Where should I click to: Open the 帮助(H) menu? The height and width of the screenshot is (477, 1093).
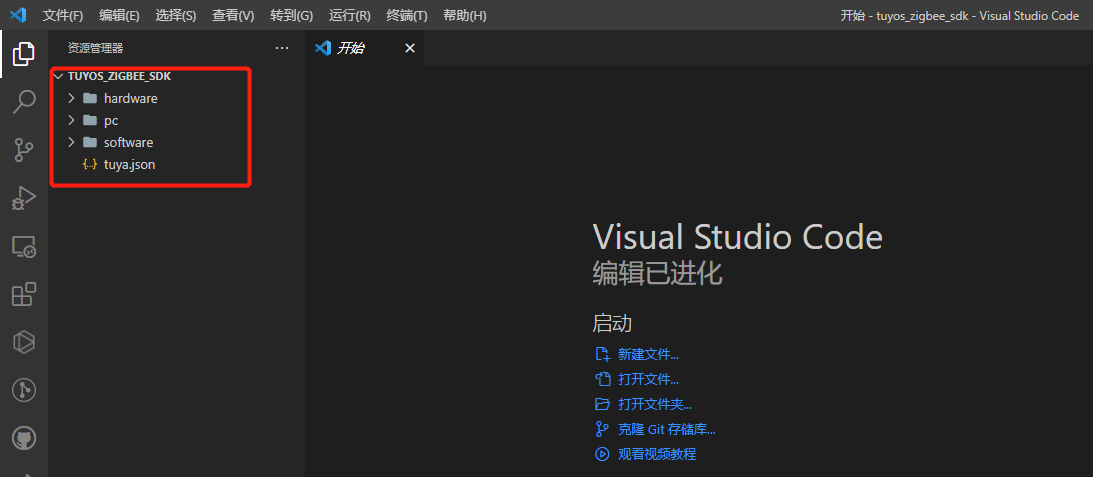click(x=464, y=15)
